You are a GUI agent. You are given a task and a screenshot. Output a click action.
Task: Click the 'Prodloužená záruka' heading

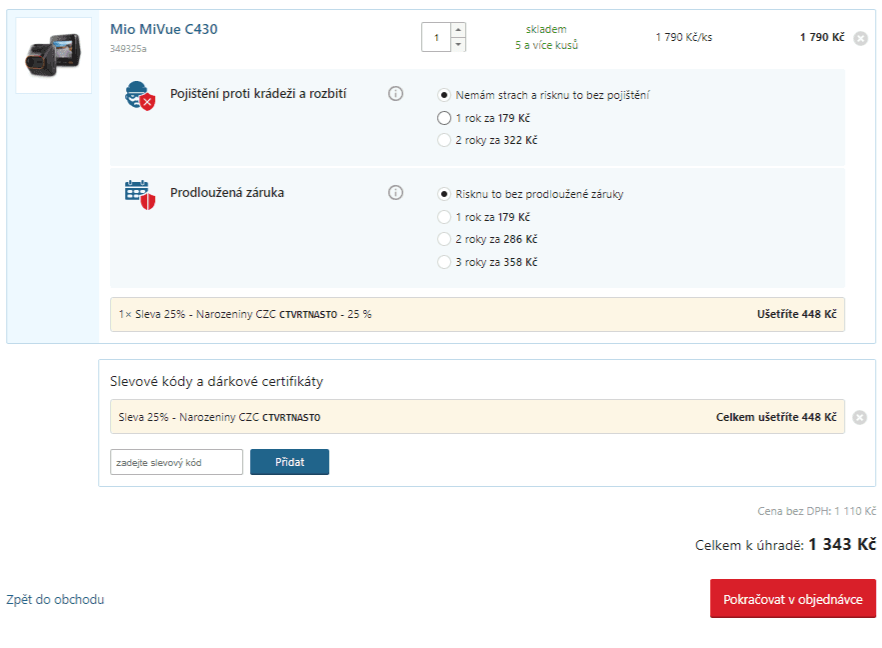point(227,193)
